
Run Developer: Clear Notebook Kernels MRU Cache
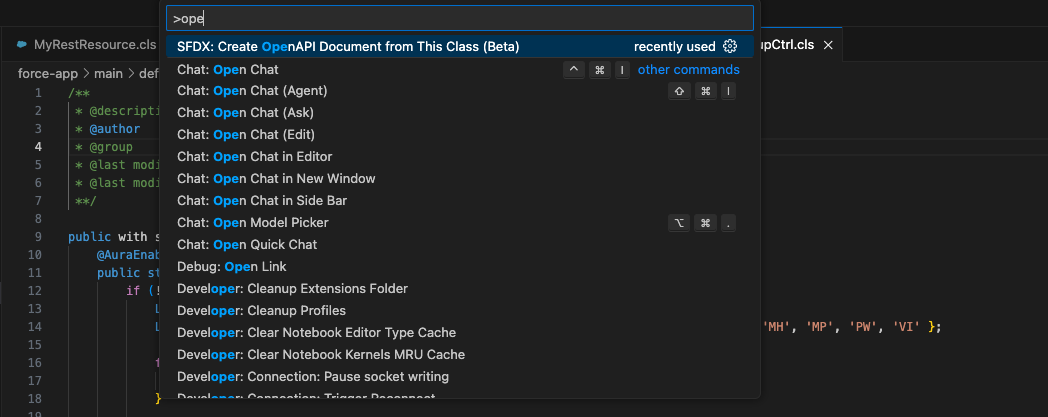pyautogui.click(x=460, y=354)
